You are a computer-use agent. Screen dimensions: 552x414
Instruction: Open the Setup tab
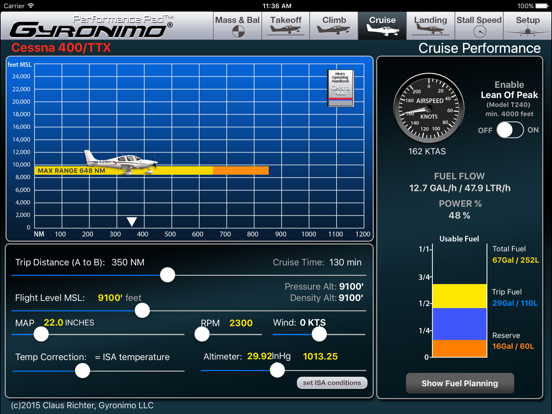tap(527, 26)
